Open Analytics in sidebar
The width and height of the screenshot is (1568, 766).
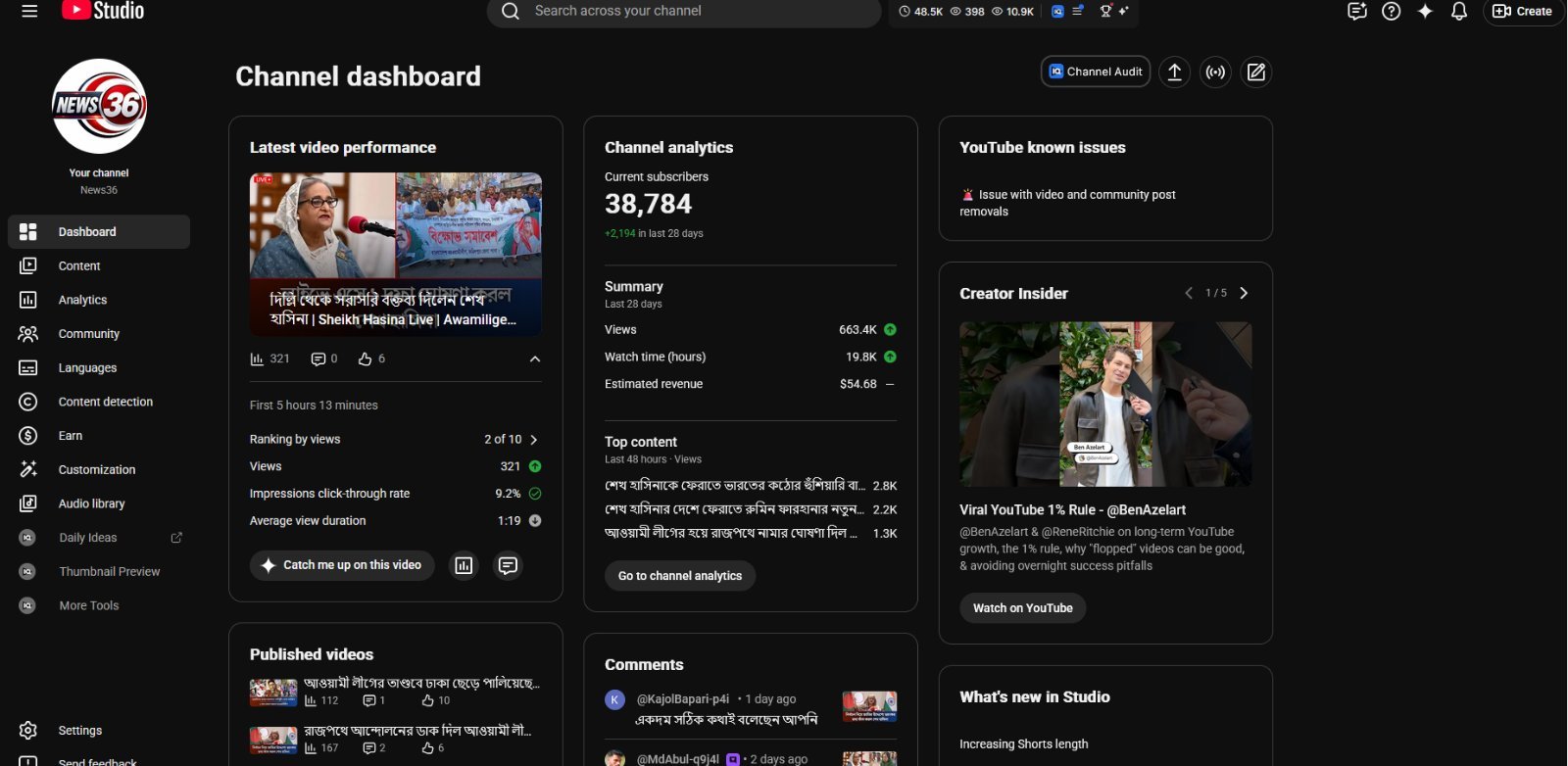[x=99, y=300]
